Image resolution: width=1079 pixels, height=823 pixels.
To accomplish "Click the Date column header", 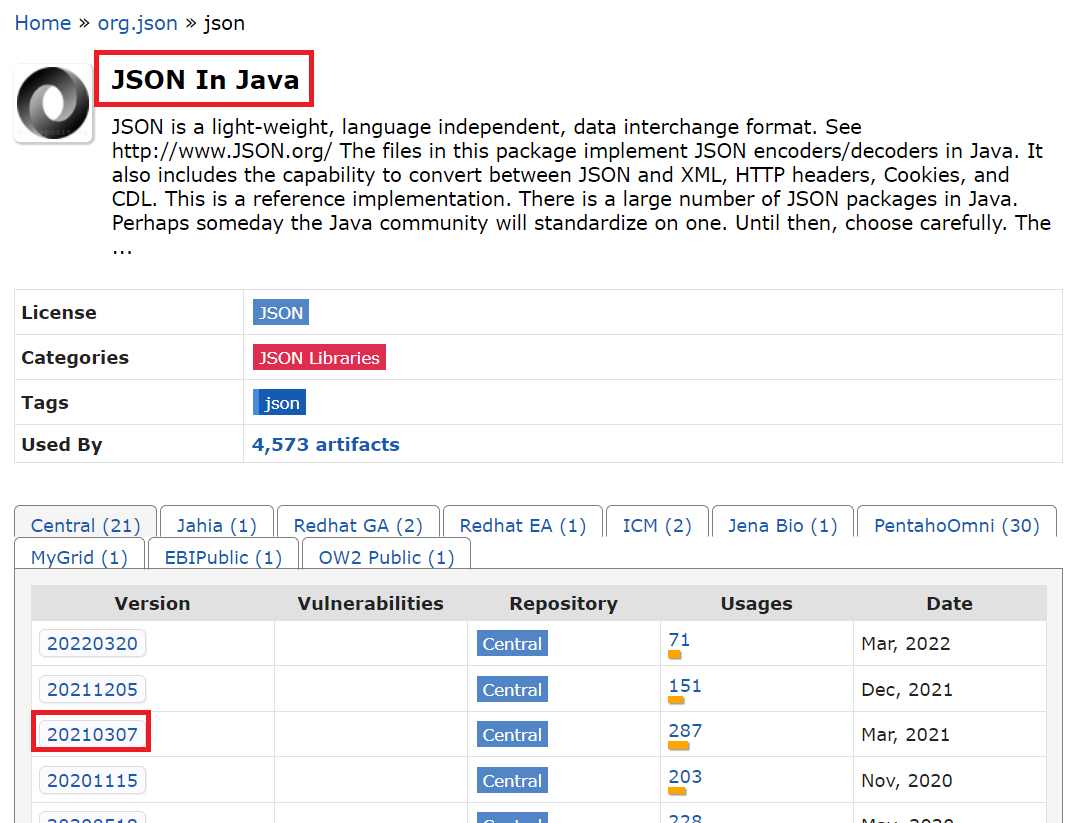I will [x=950, y=603].
